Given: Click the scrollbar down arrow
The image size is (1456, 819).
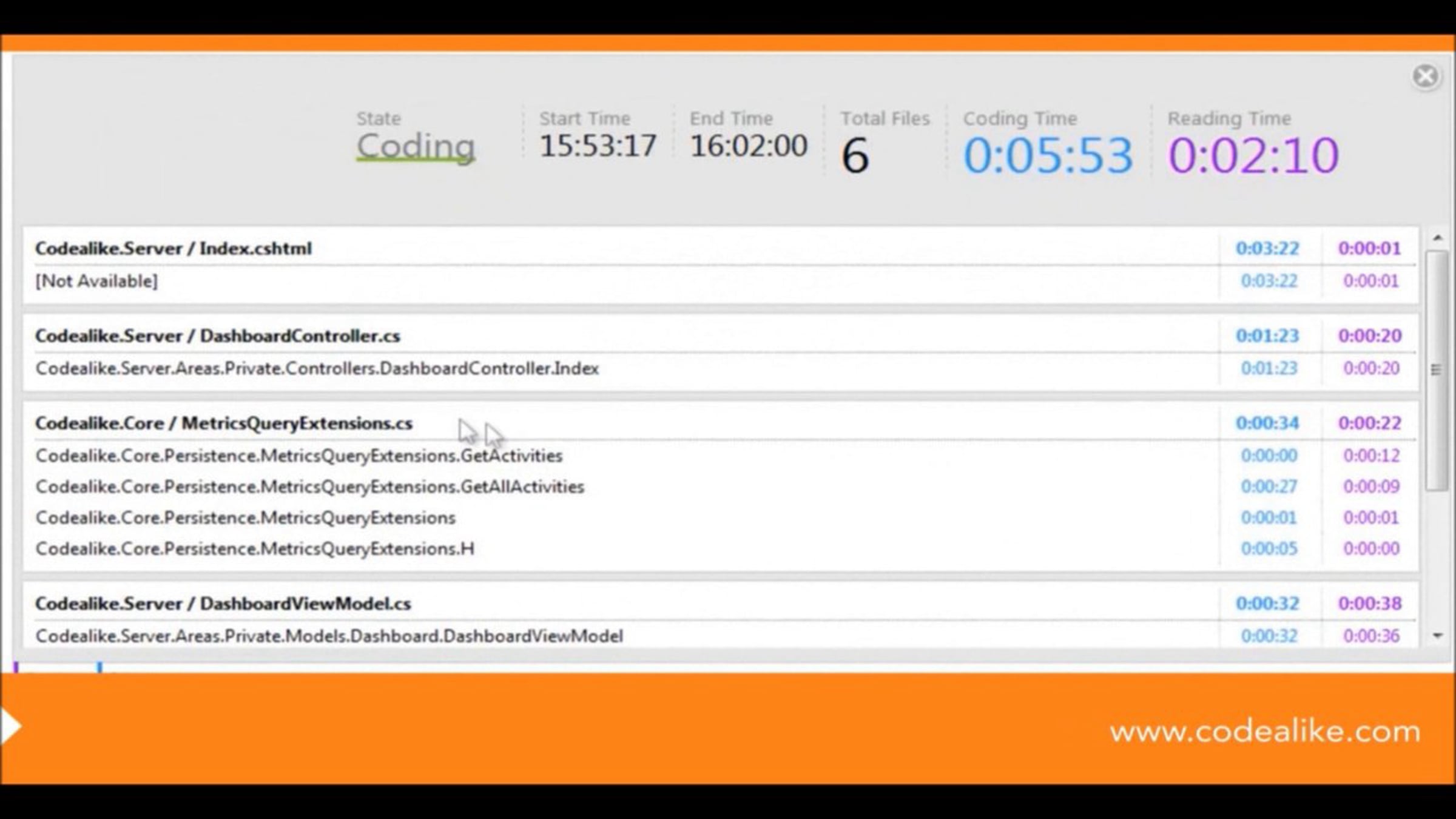Looking at the screenshot, I should 1437,636.
